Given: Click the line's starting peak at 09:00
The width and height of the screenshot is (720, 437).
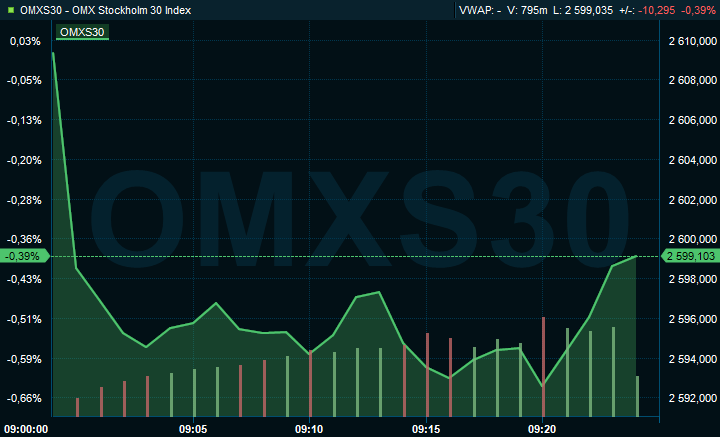Looking at the screenshot, I should point(53,53).
